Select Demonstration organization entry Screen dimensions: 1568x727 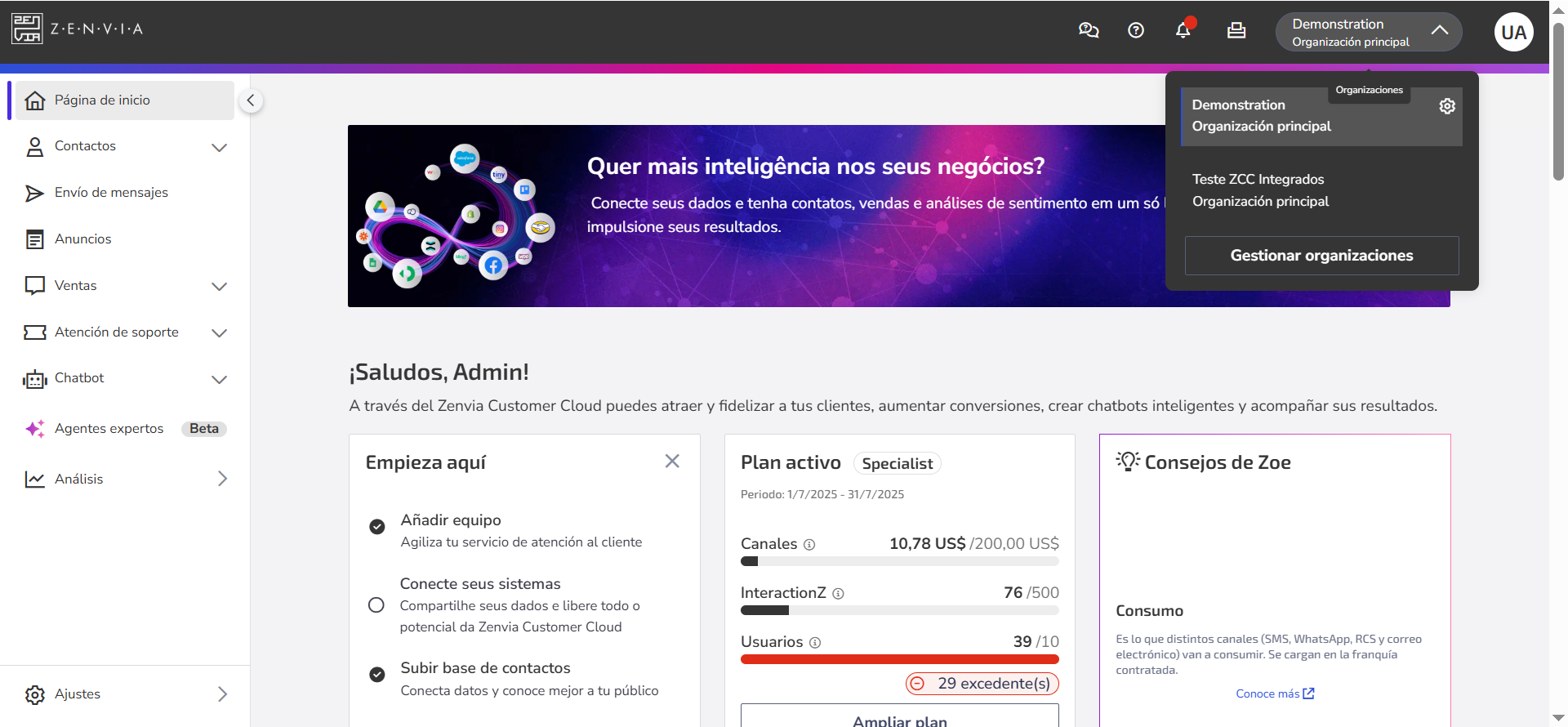click(1321, 116)
